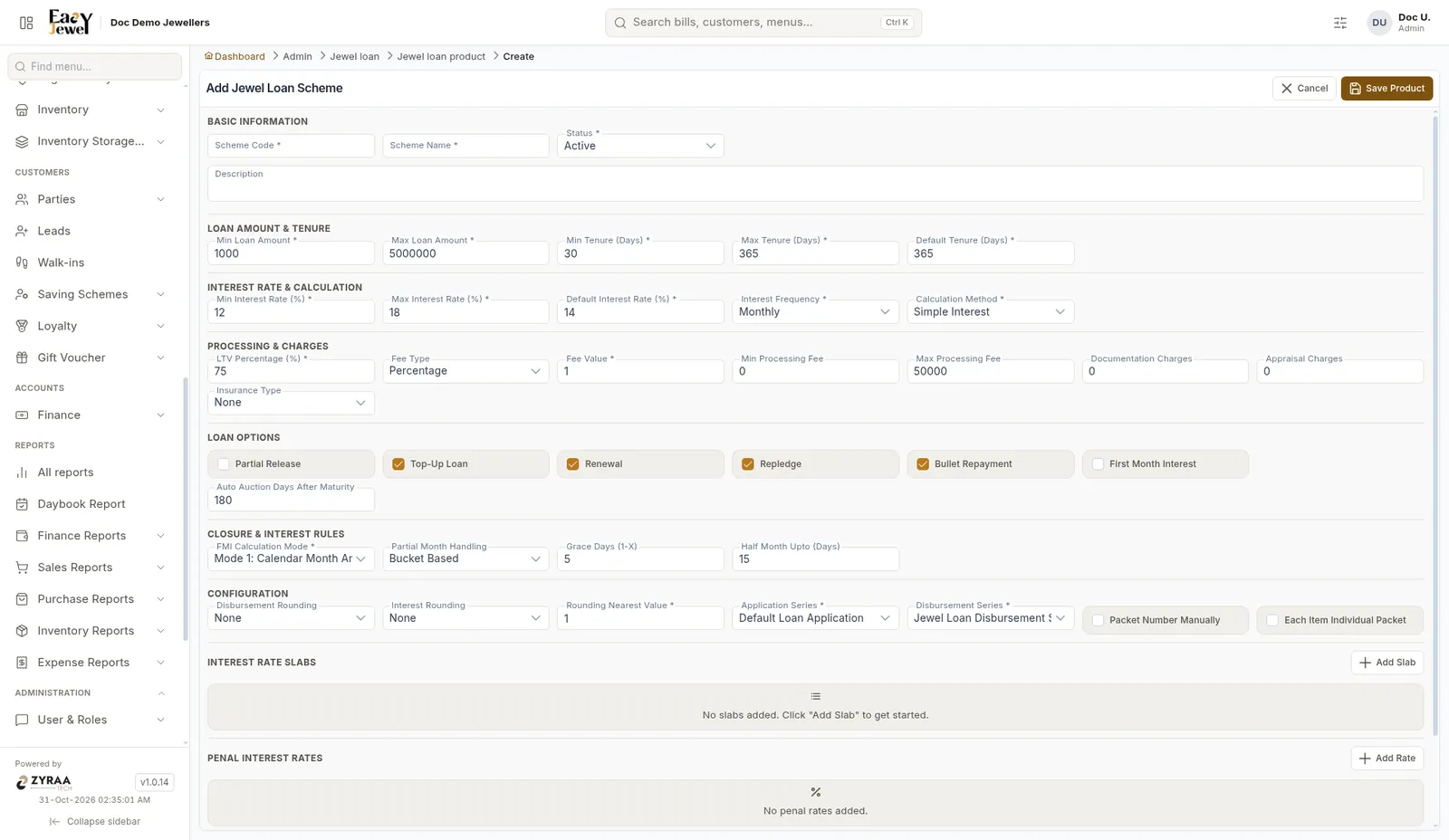Uncheck the Top-Up Loan option
1449x840 pixels.
coord(398,464)
